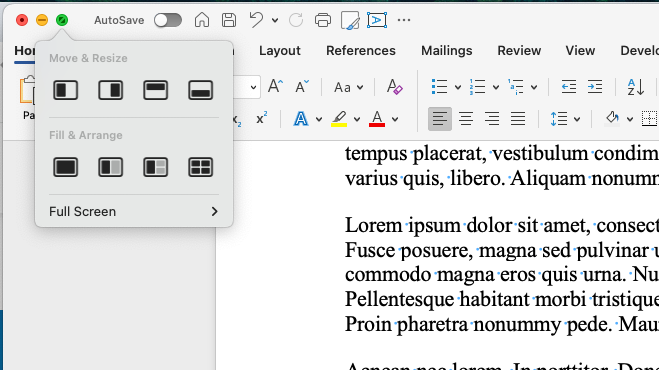The image size is (659, 370).
Task: Tile window to left half of screen
Action: pos(66,90)
